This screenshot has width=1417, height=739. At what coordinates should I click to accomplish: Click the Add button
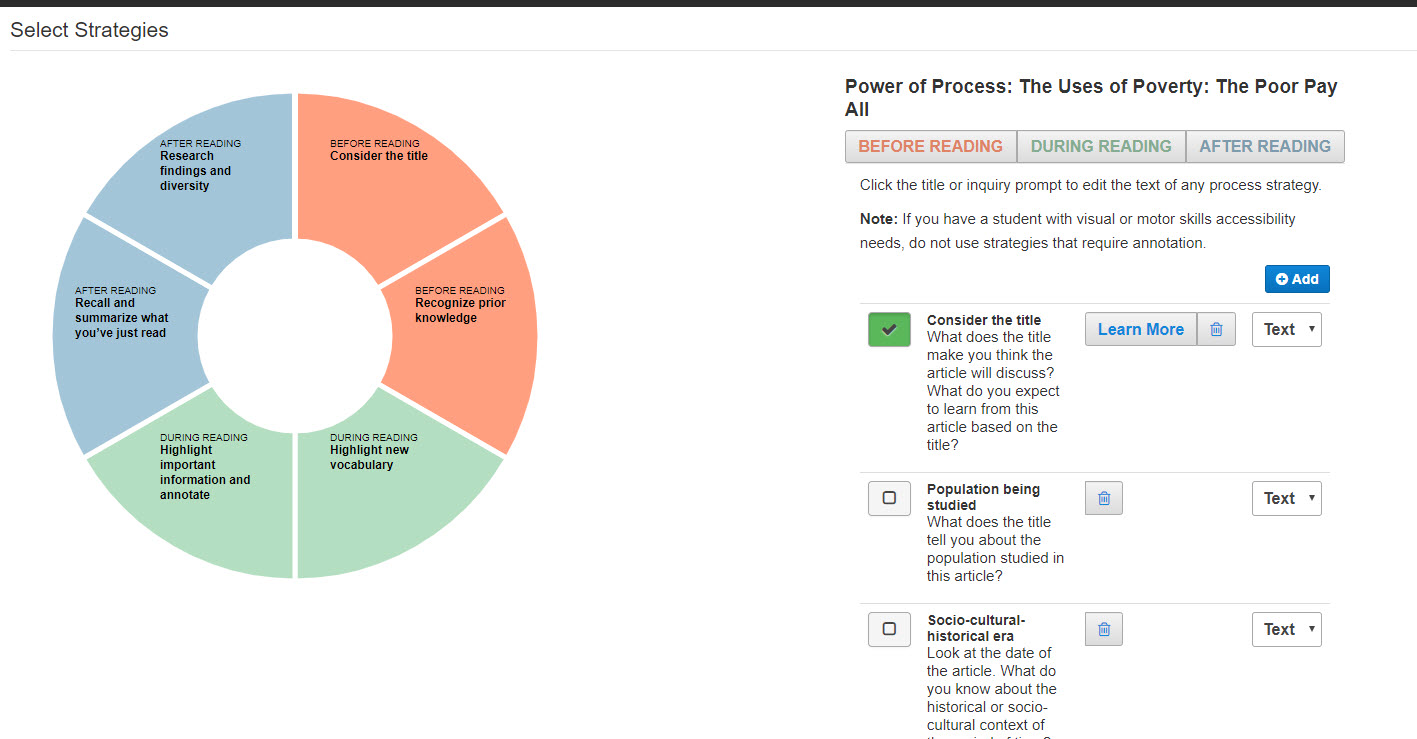pos(1297,279)
